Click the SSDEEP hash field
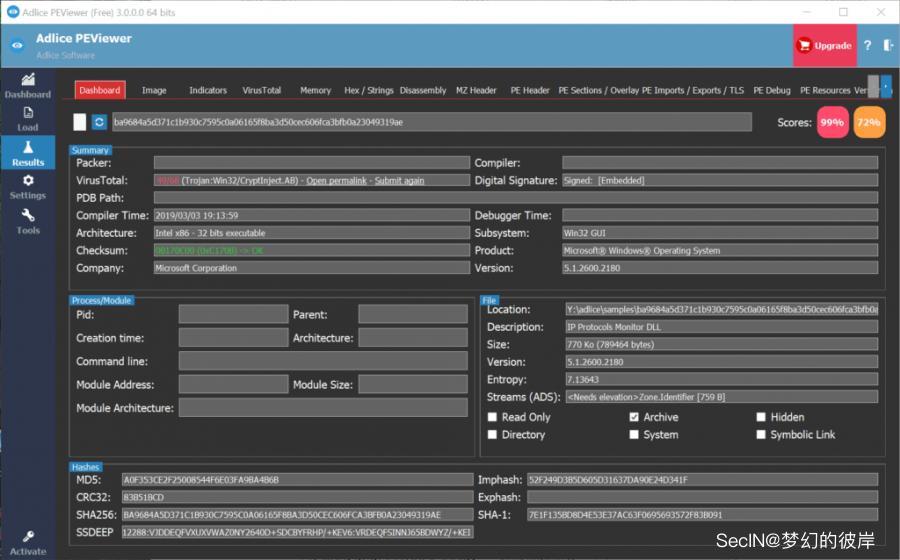 pos(297,532)
